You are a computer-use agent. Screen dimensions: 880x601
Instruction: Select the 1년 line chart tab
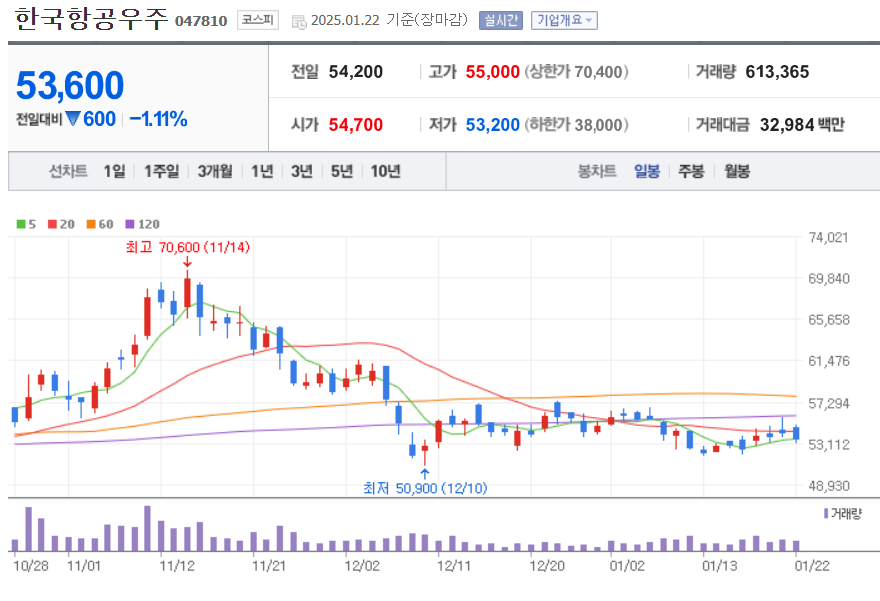(262, 171)
